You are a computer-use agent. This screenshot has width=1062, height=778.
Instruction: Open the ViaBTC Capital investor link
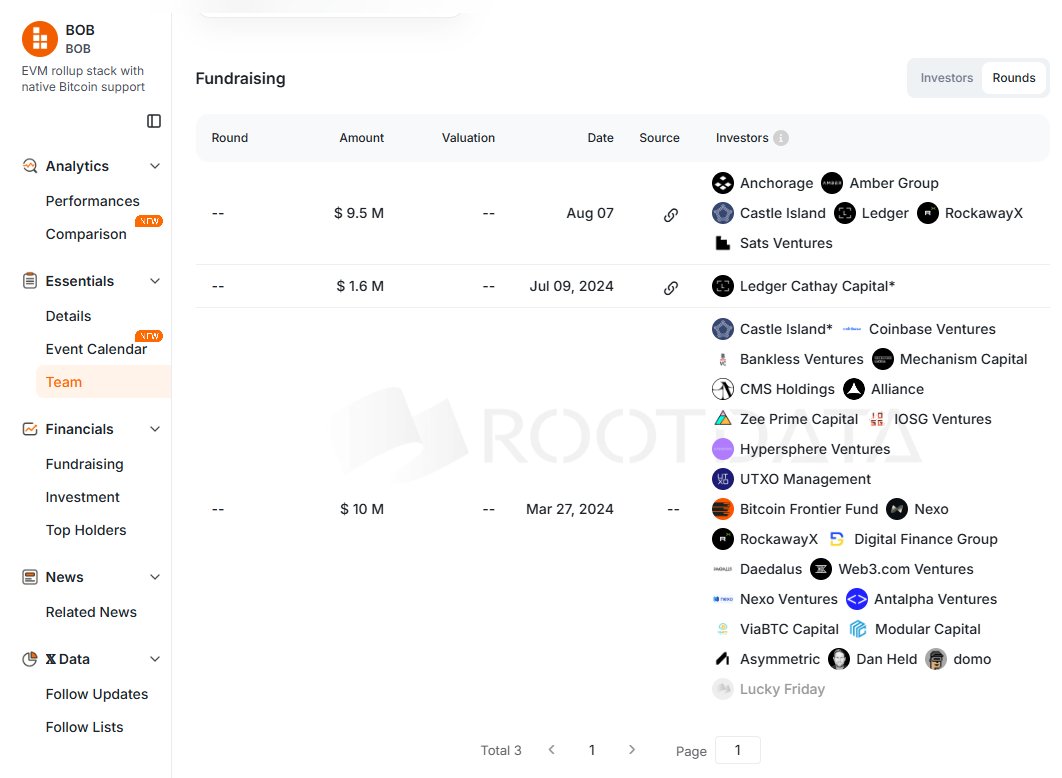pos(789,629)
